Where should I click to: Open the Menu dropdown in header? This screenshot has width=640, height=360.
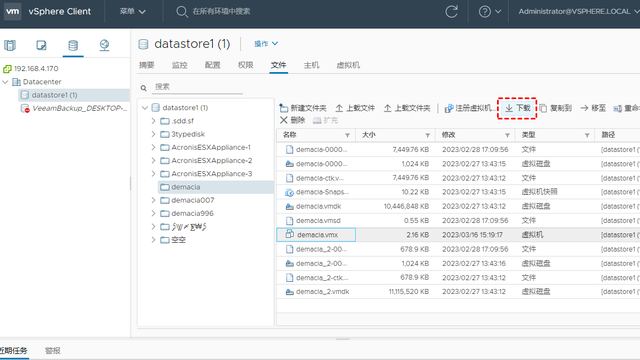133,11
